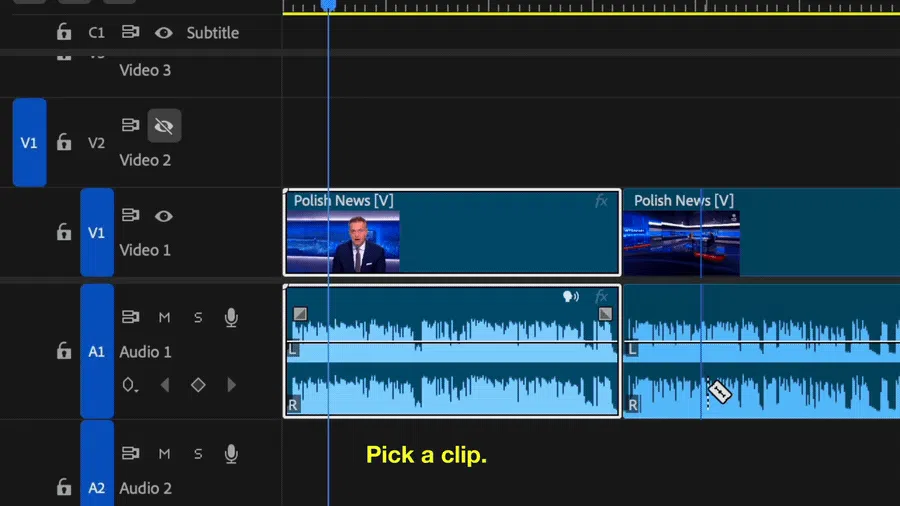Show Video 2 track output
Image resolution: width=900 pixels, height=506 pixels.
click(x=164, y=126)
